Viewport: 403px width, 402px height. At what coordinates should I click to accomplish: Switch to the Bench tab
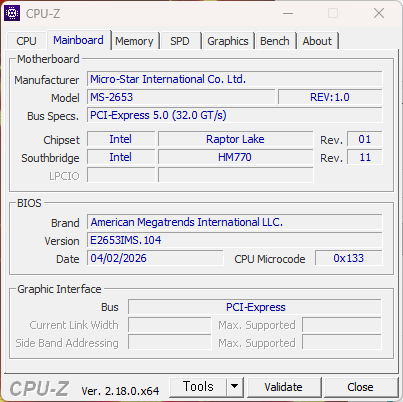[275, 41]
